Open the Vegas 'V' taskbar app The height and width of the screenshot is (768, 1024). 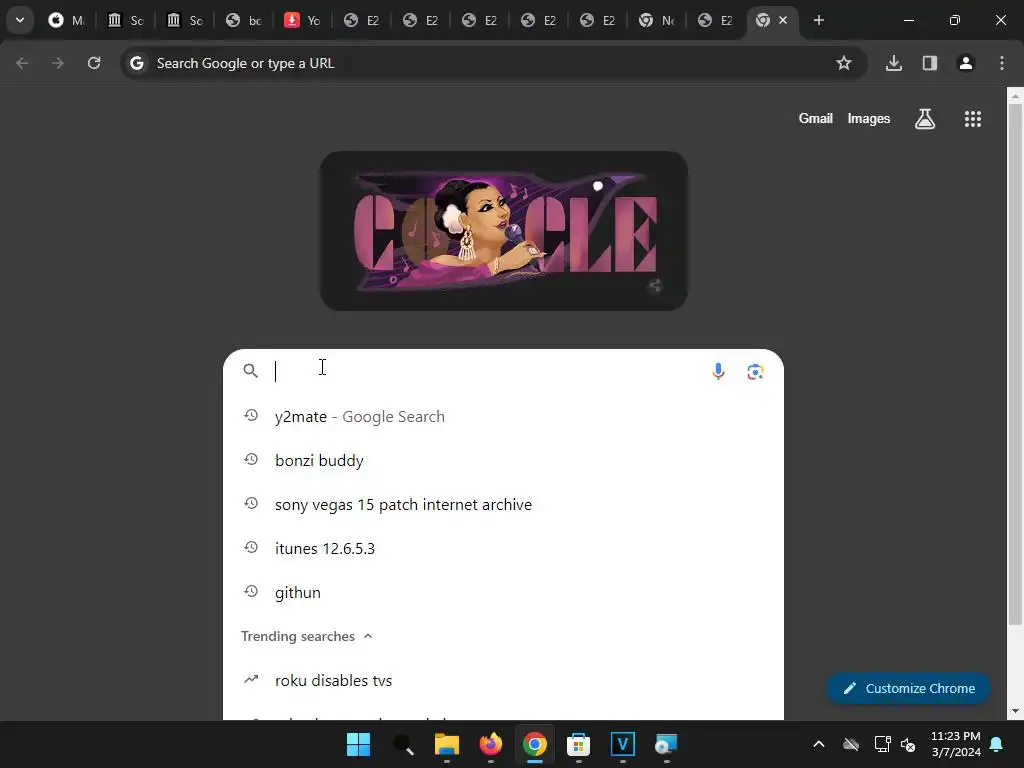click(x=622, y=744)
